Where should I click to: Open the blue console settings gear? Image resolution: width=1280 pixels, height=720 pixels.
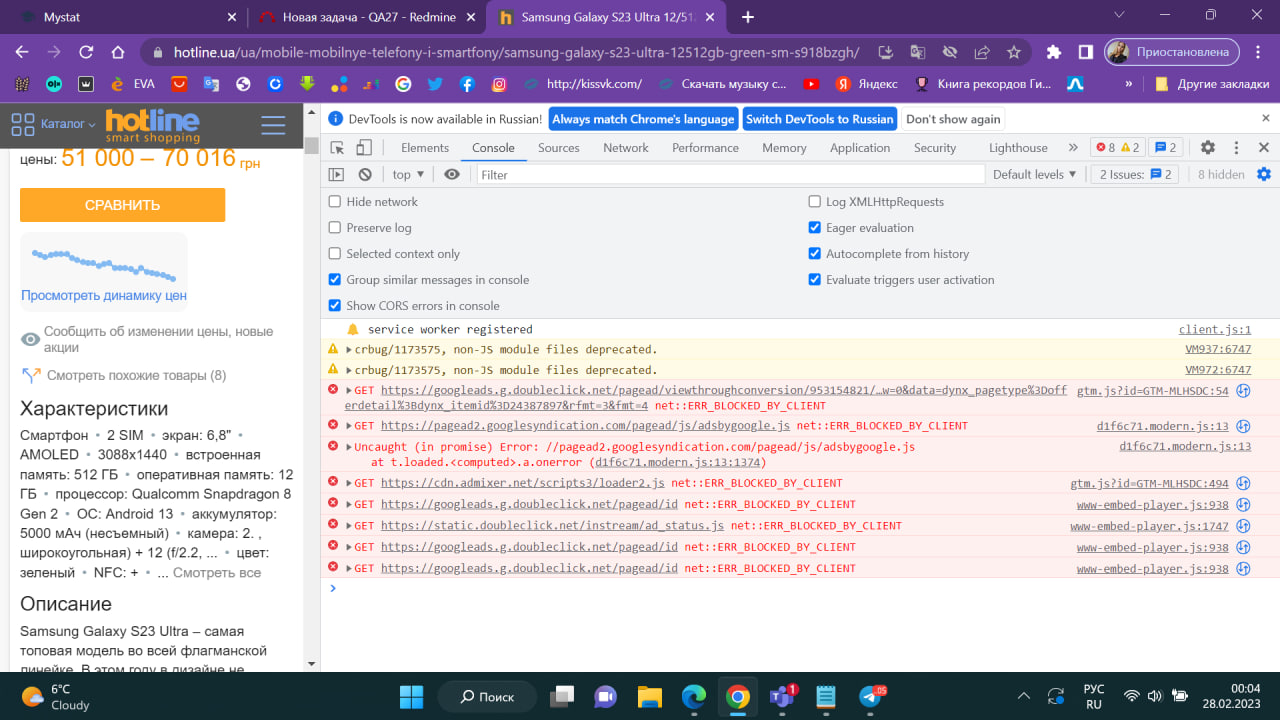point(1264,174)
